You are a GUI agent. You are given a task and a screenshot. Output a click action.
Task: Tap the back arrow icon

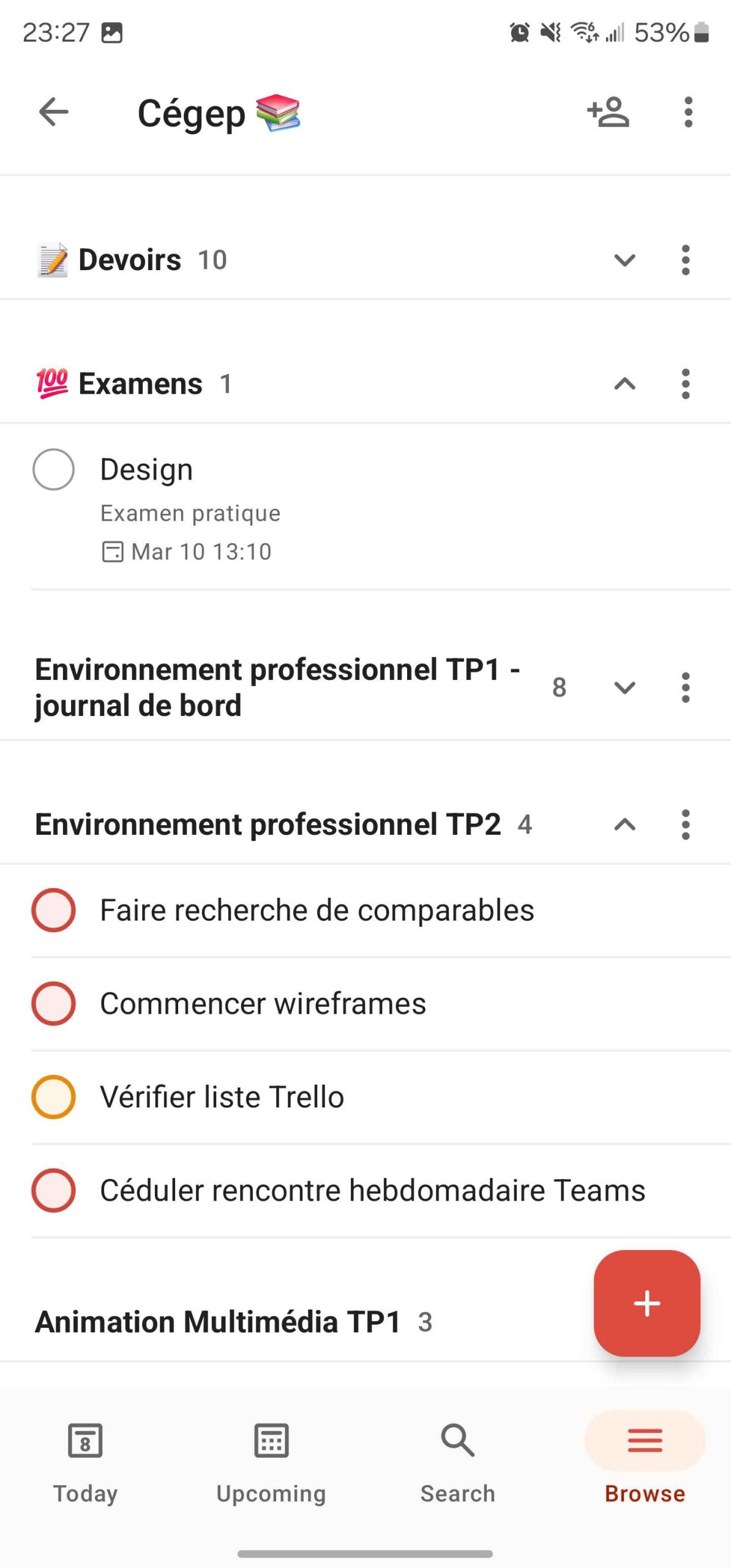click(x=53, y=112)
